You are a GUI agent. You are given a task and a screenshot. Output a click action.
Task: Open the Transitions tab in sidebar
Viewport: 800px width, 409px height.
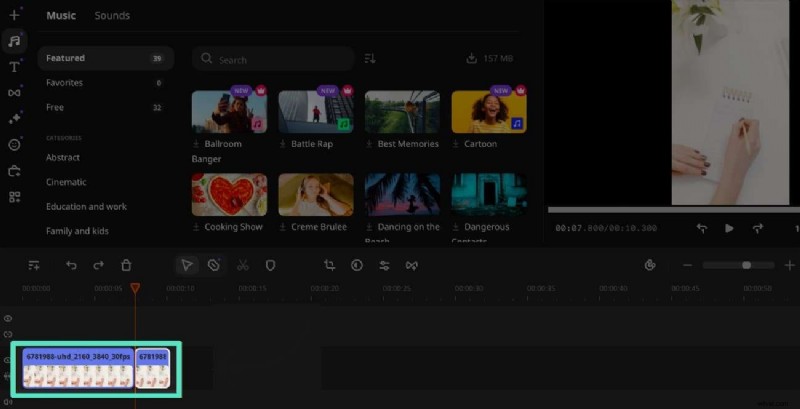[14, 93]
